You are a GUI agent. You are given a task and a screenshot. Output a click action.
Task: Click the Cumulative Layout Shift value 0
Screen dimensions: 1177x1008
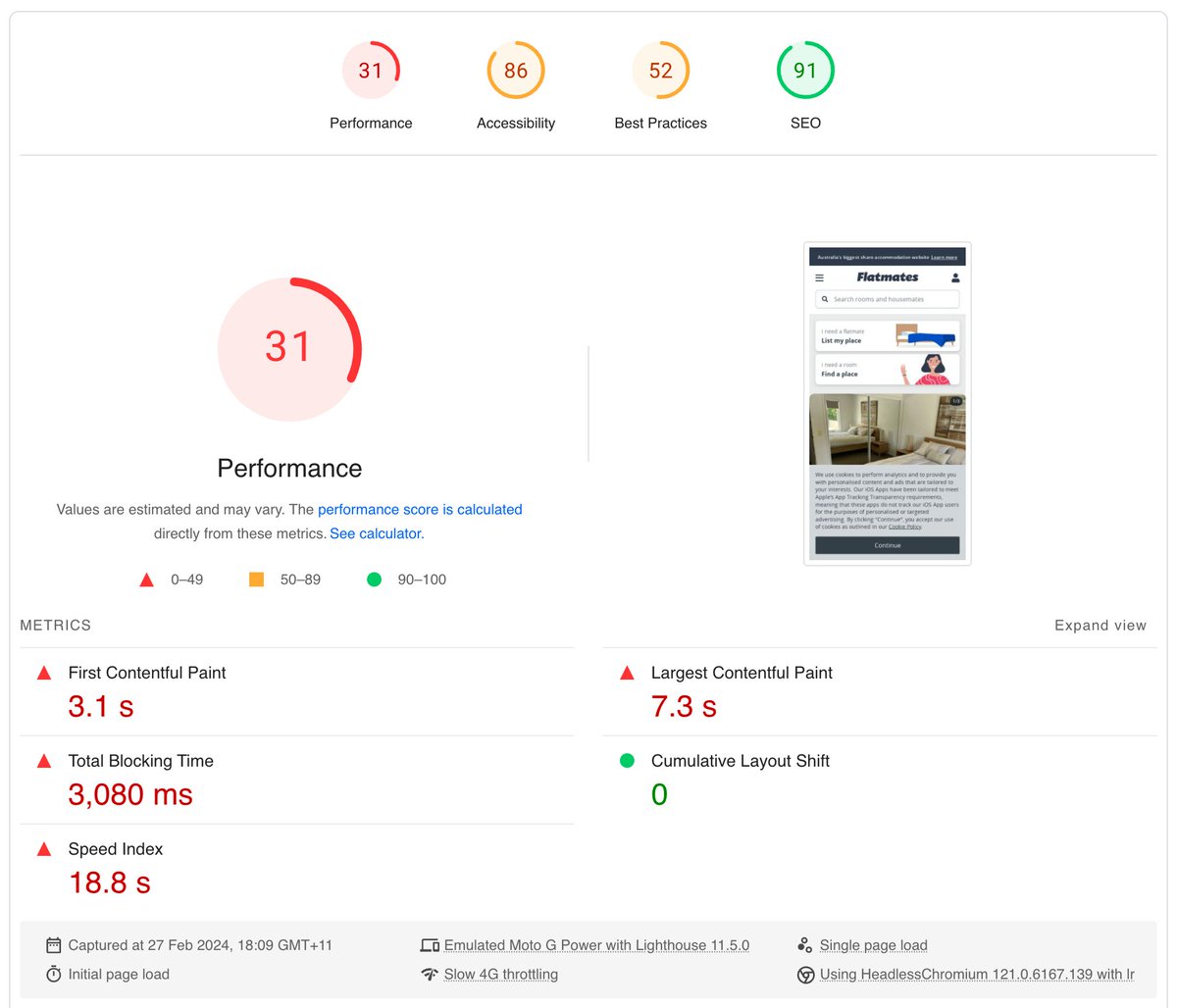tap(659, 794)
